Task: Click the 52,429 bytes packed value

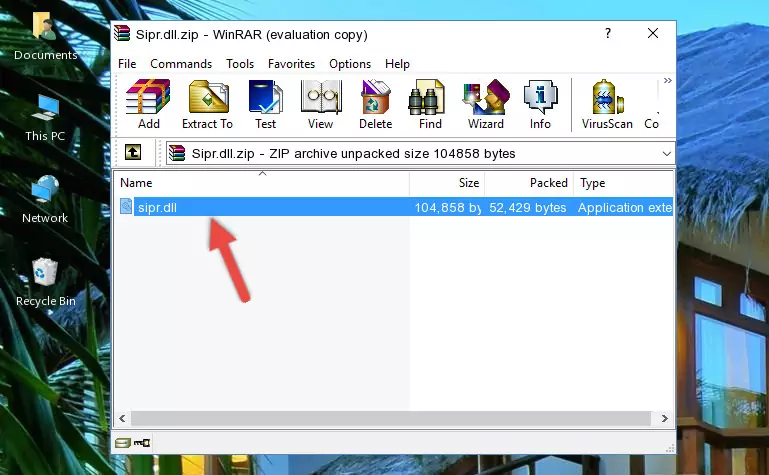Action: click(x=528, y=207)
